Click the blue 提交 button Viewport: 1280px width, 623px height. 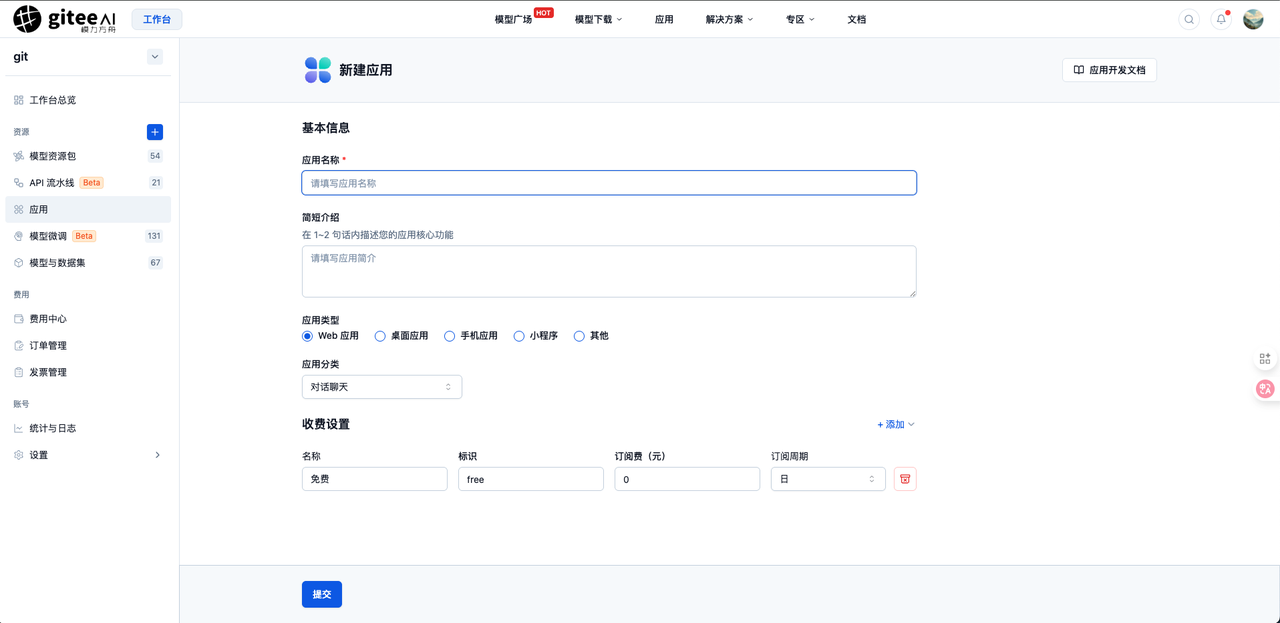pyautogui.click(x=322, y=594)
